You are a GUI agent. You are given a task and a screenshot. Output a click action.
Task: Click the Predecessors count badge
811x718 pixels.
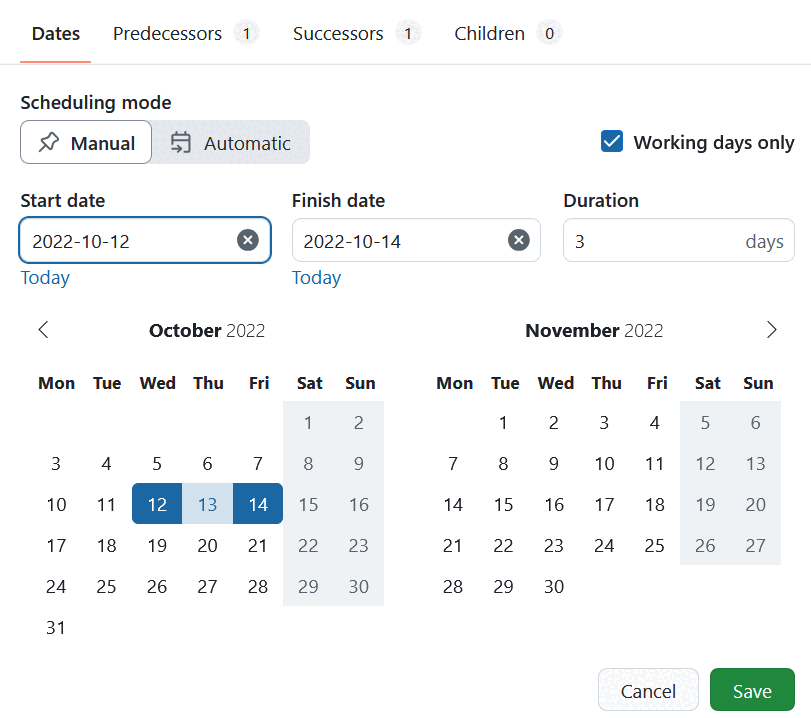pos(246,32)
